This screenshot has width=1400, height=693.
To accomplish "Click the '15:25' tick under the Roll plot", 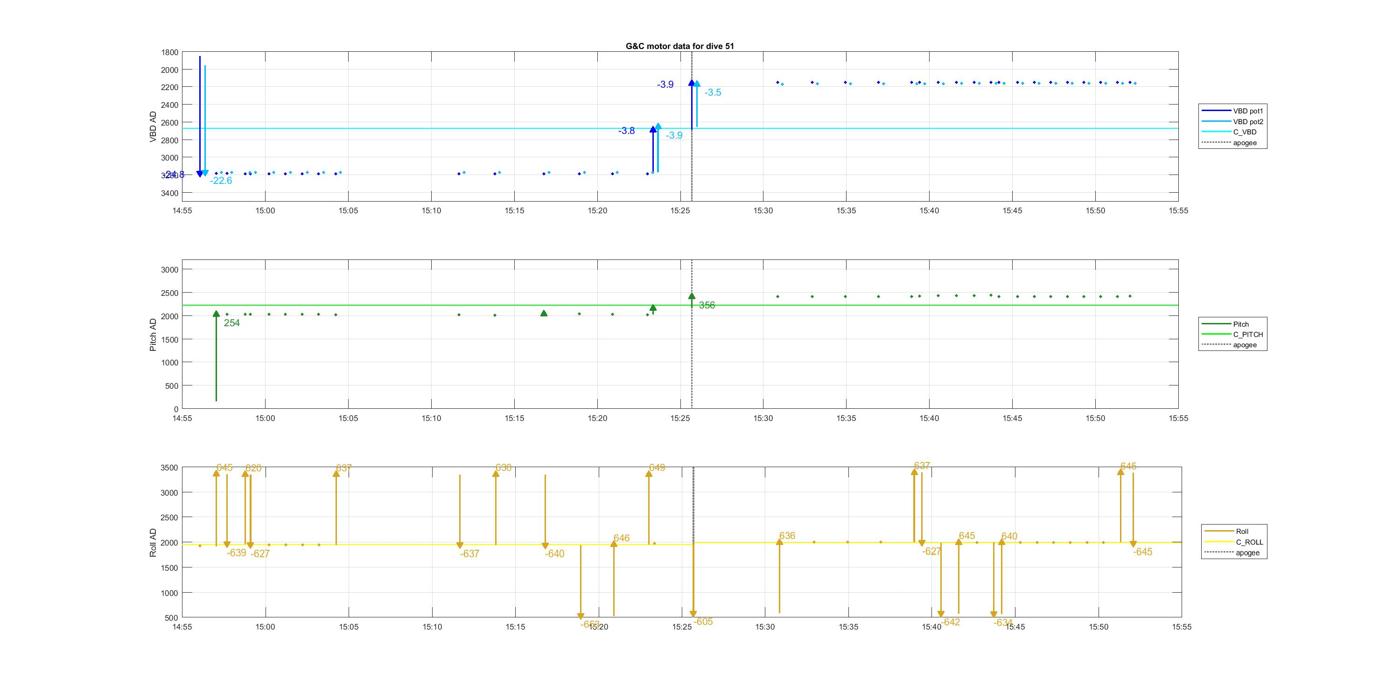I will click(682, 628).
